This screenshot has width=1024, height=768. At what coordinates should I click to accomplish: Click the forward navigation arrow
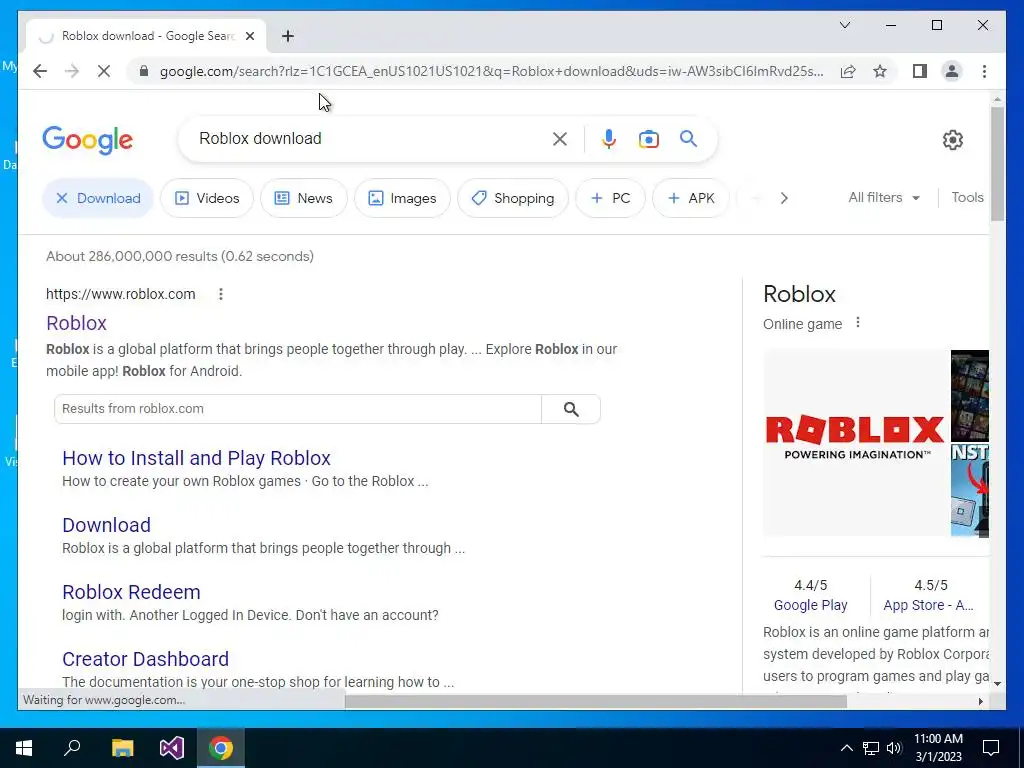[72, 71]
